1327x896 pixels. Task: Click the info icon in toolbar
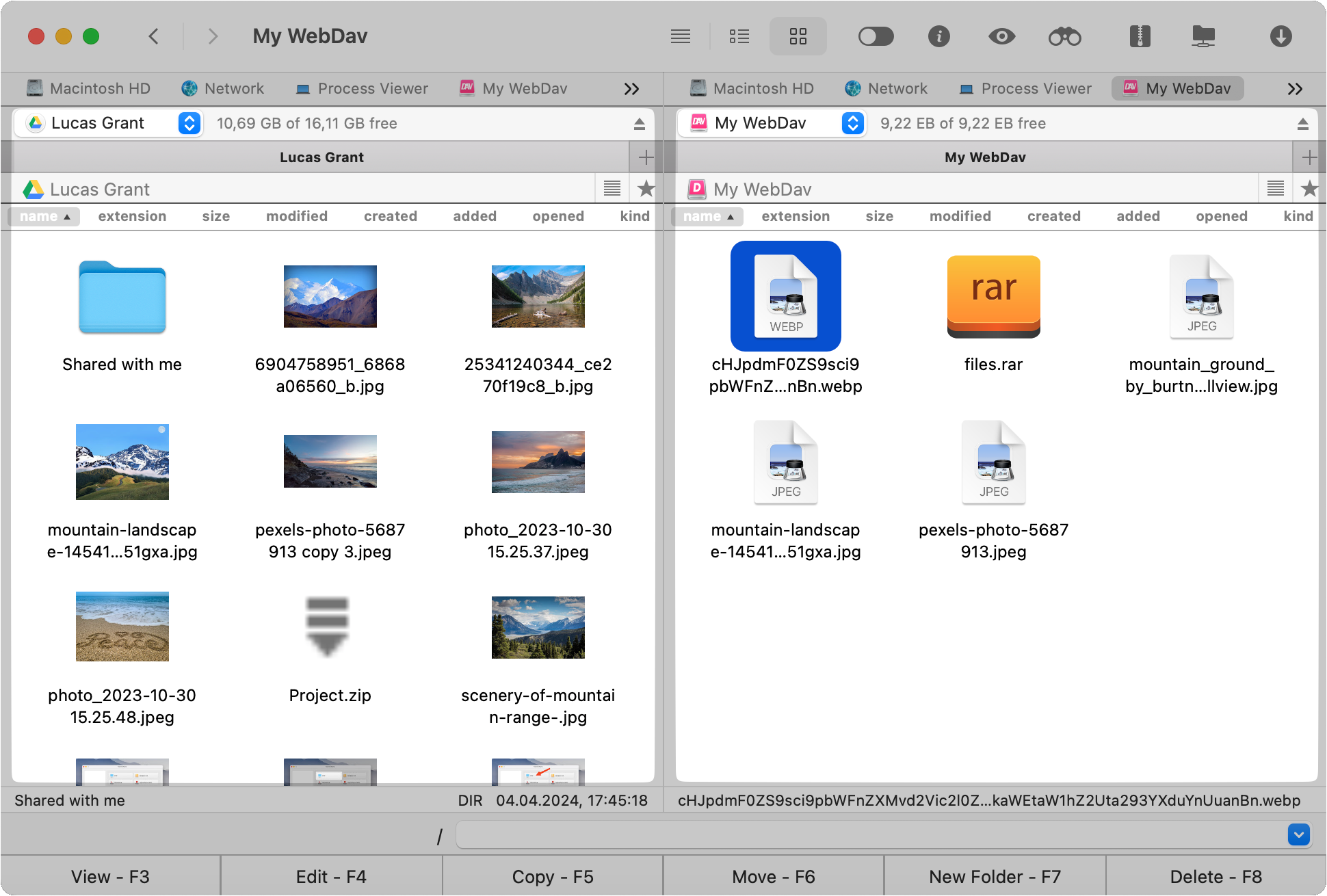click(938, 37)
